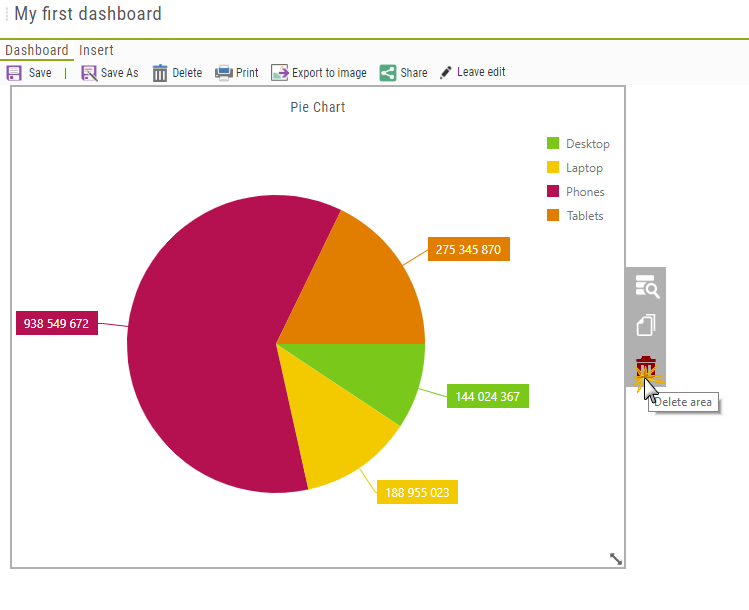Click the Save floppy disk icon

[x=14, y=73]
